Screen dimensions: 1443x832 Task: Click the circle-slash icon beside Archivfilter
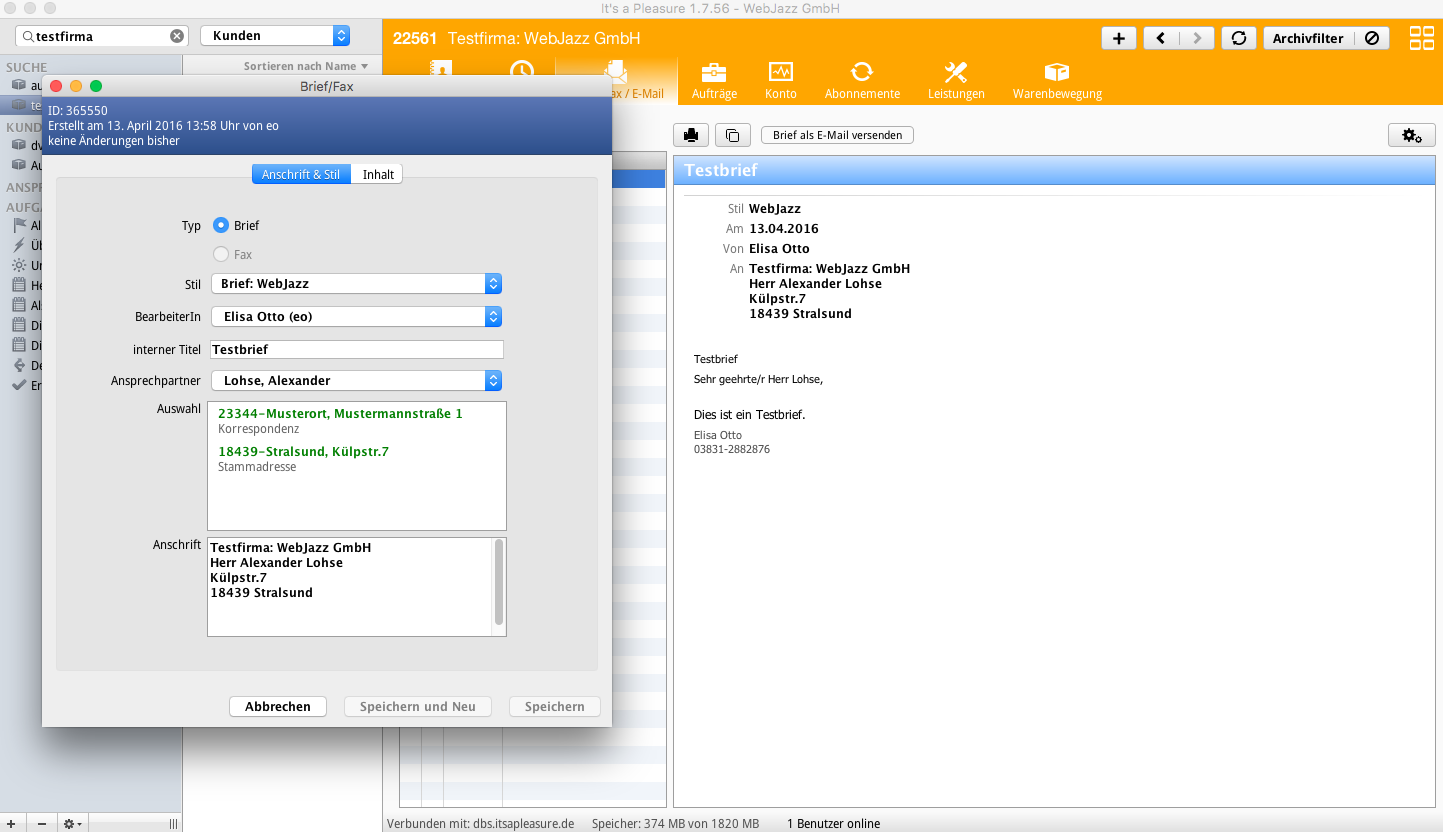point(1372,38)
